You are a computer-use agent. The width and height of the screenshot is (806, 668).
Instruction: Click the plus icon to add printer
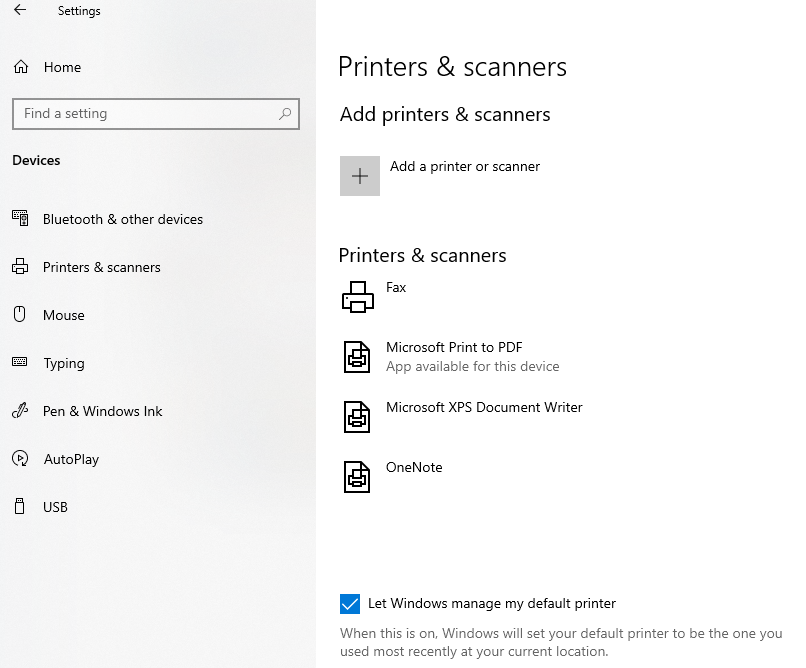(x=360, y=176)
